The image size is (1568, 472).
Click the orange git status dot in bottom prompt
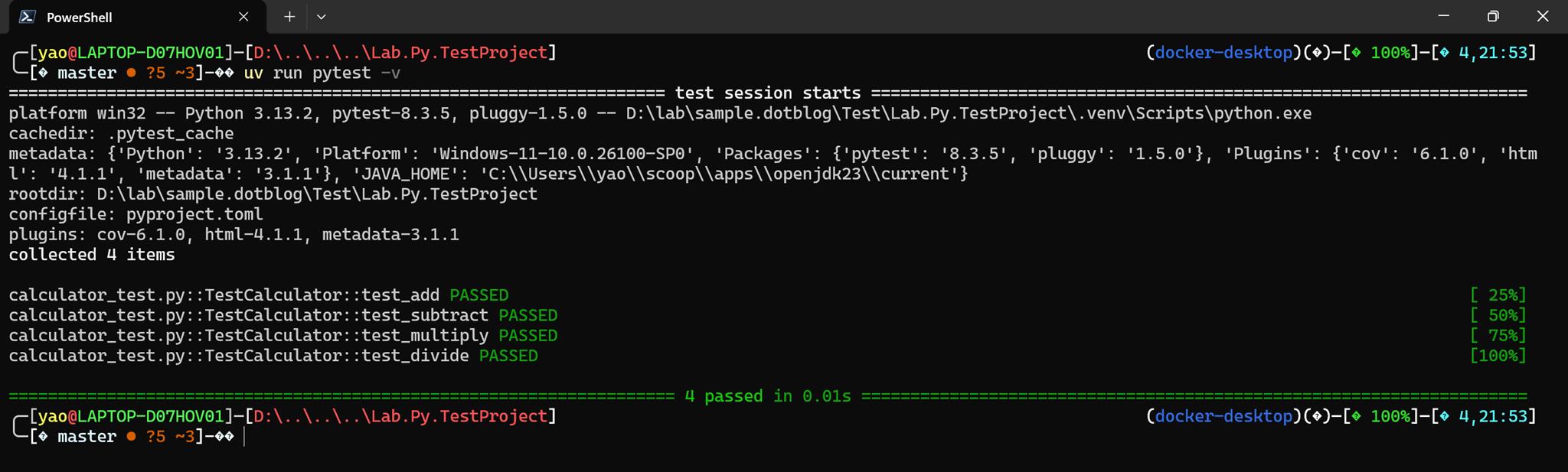pyautogui.click(x=131, y=437)
